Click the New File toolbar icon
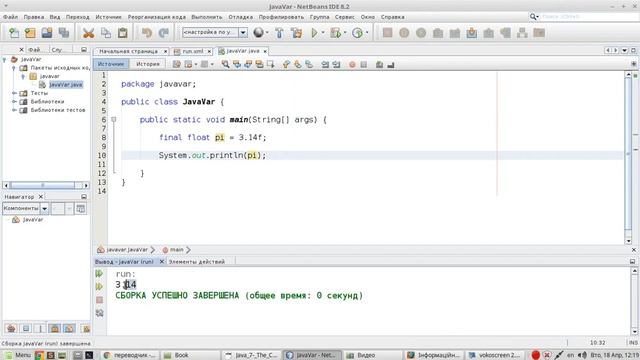This screenshot has height=360, width=640. [13, 33]
